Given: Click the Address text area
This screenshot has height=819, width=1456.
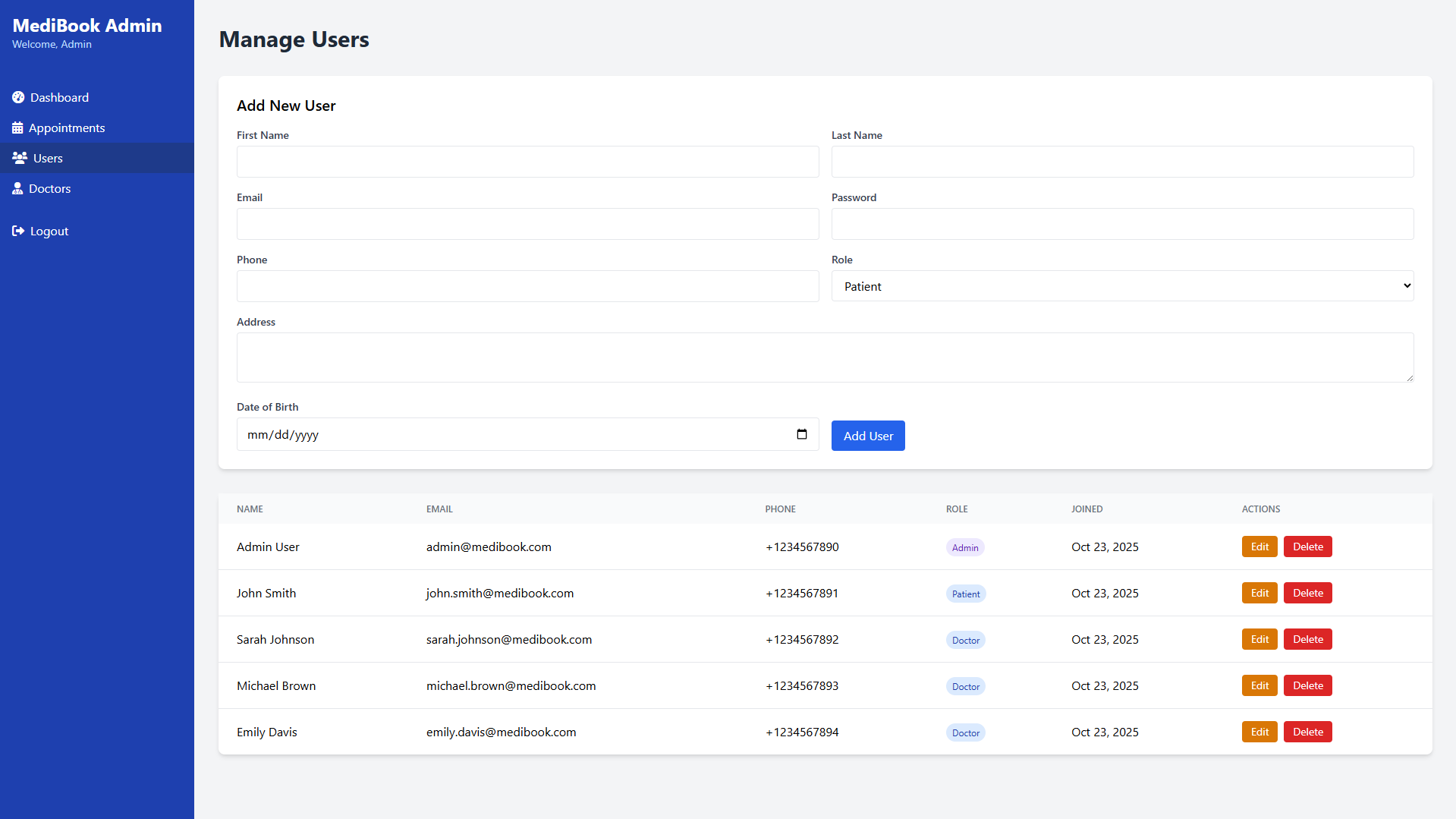Looking at the screenshot, I should (x=825, y=357).
